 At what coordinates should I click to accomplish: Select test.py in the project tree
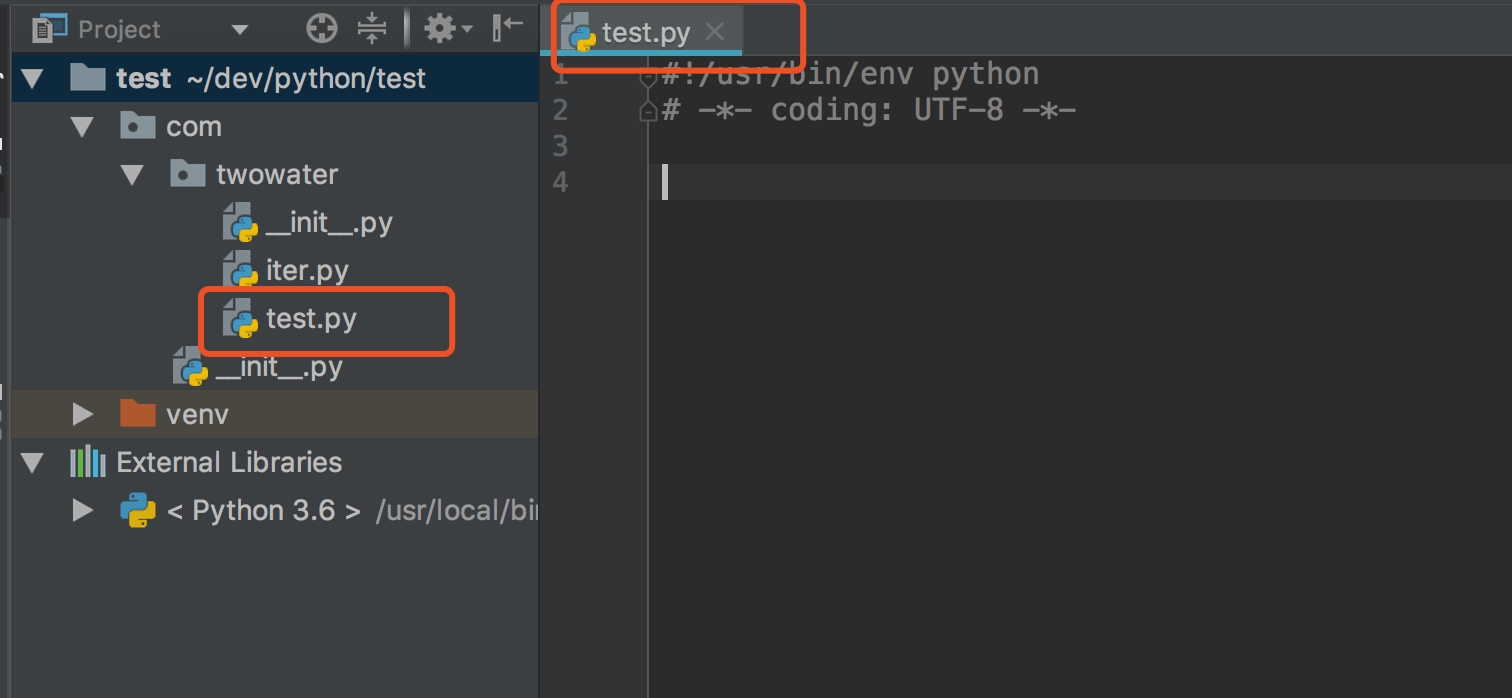[x=310, y=319]
